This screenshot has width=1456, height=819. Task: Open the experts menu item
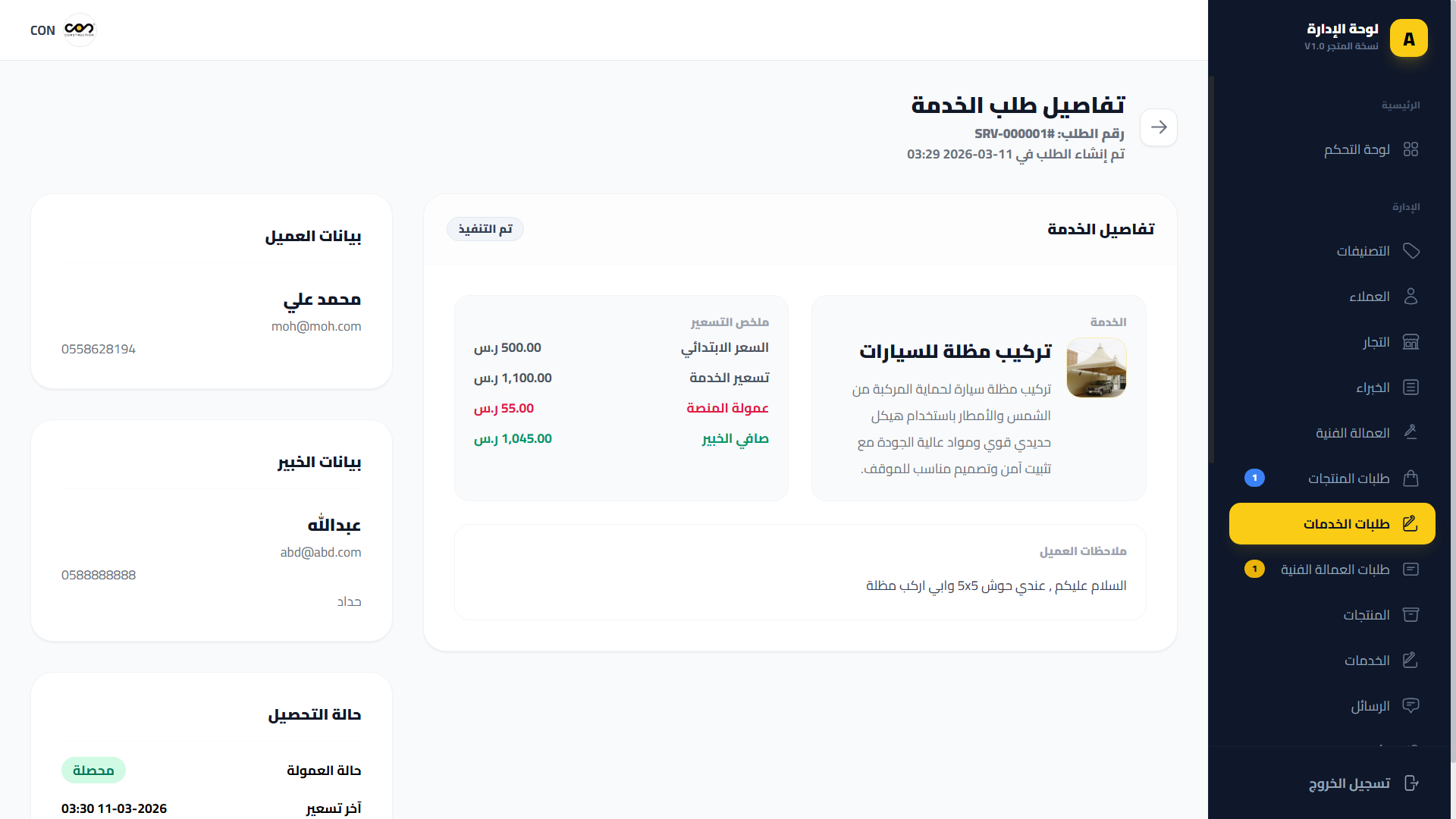point(1373,388)
